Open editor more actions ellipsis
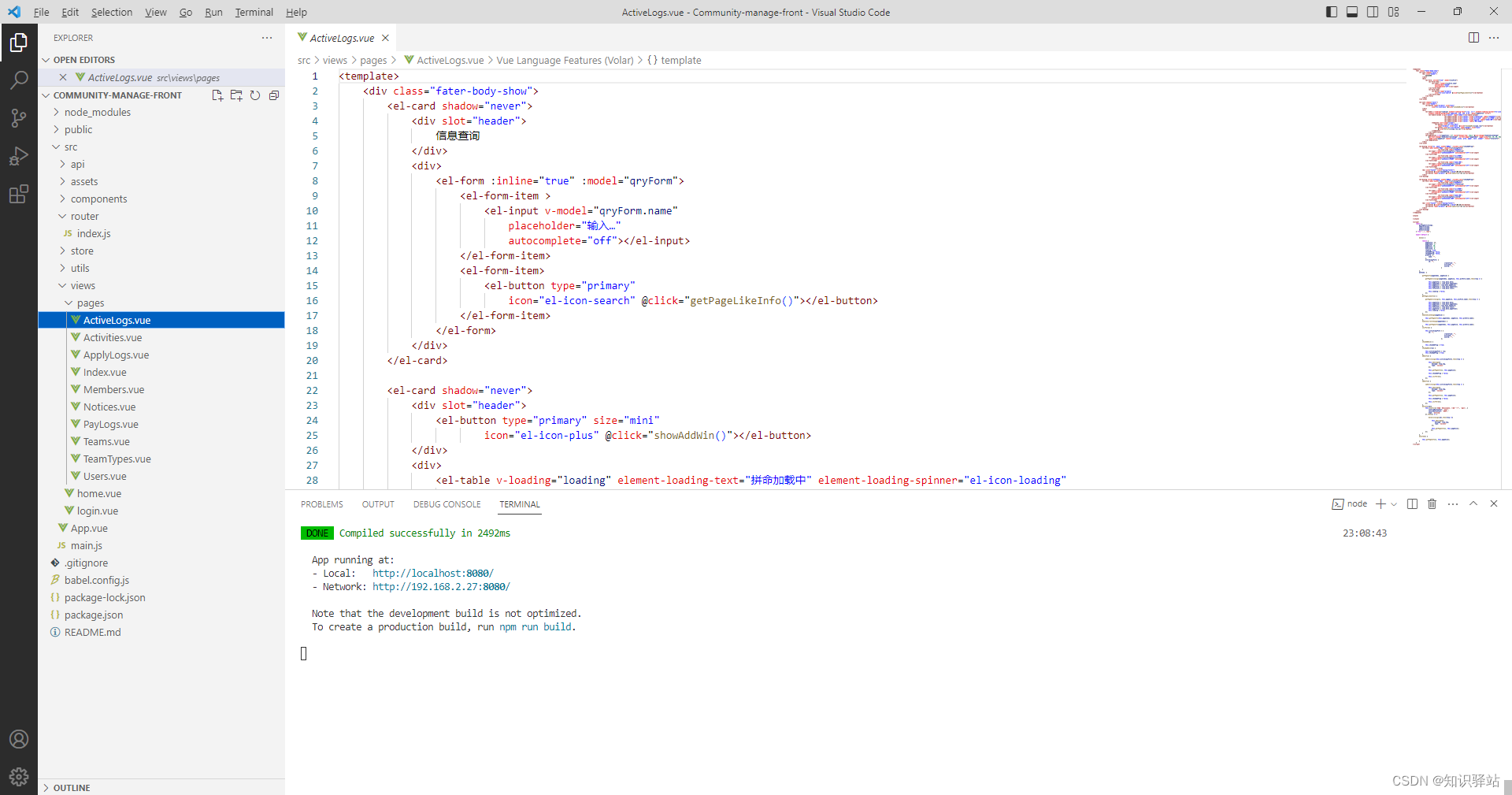 (x=1494, y=38)
